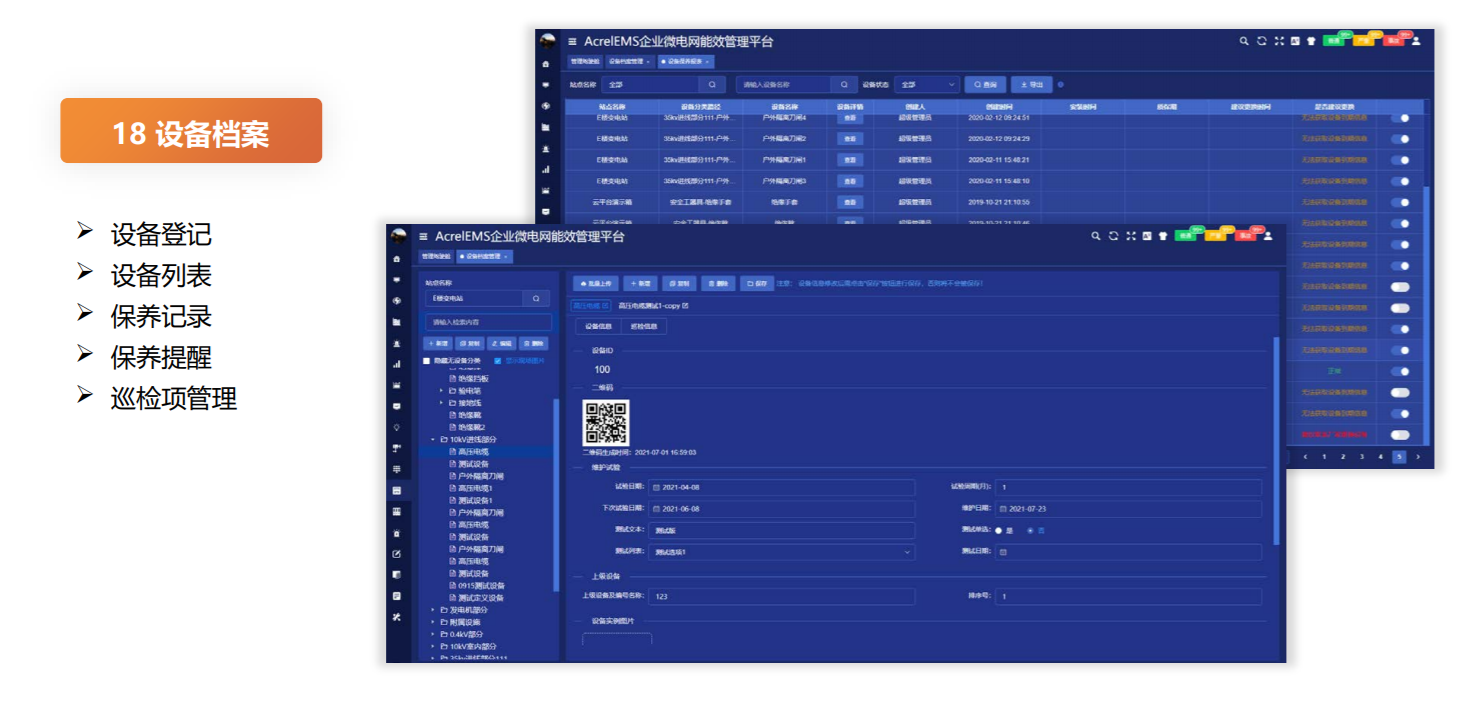Click search icon beside E楼变电站 station field

536,298
